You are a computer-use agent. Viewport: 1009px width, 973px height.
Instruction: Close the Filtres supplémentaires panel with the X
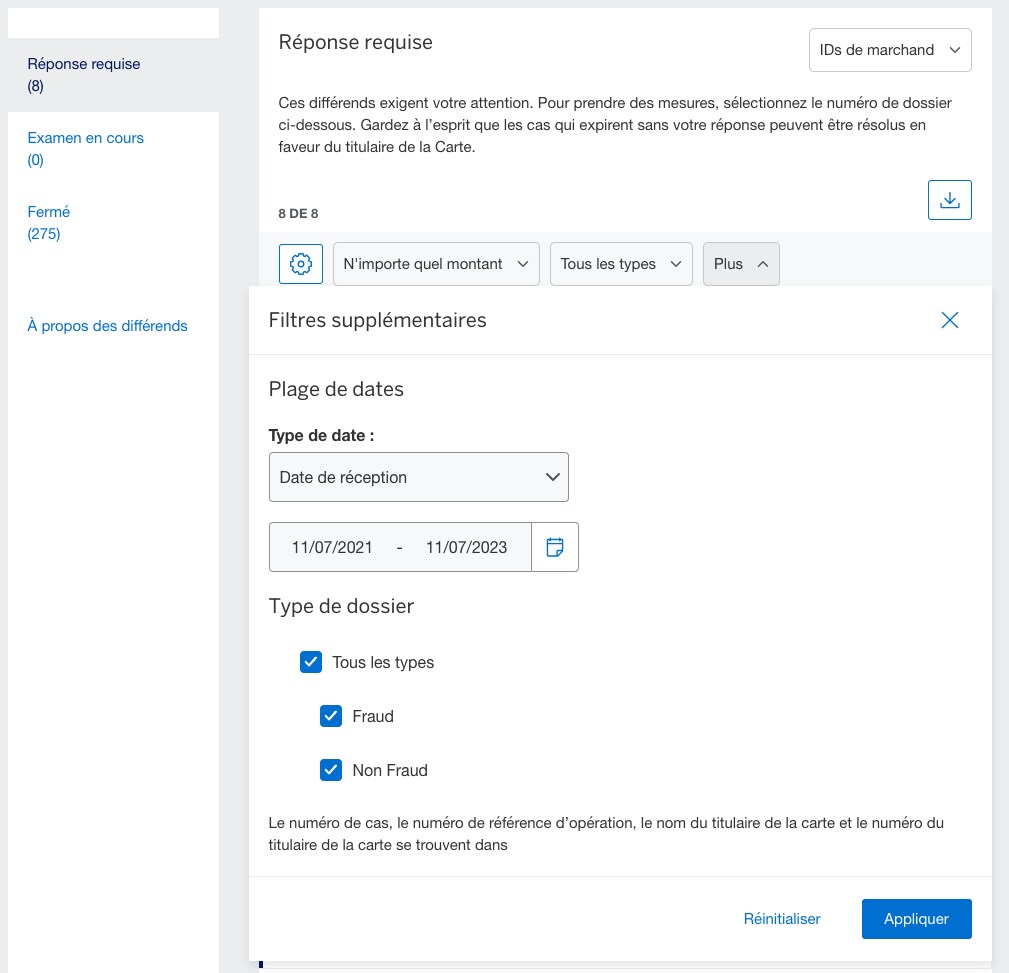click(949, 320)
